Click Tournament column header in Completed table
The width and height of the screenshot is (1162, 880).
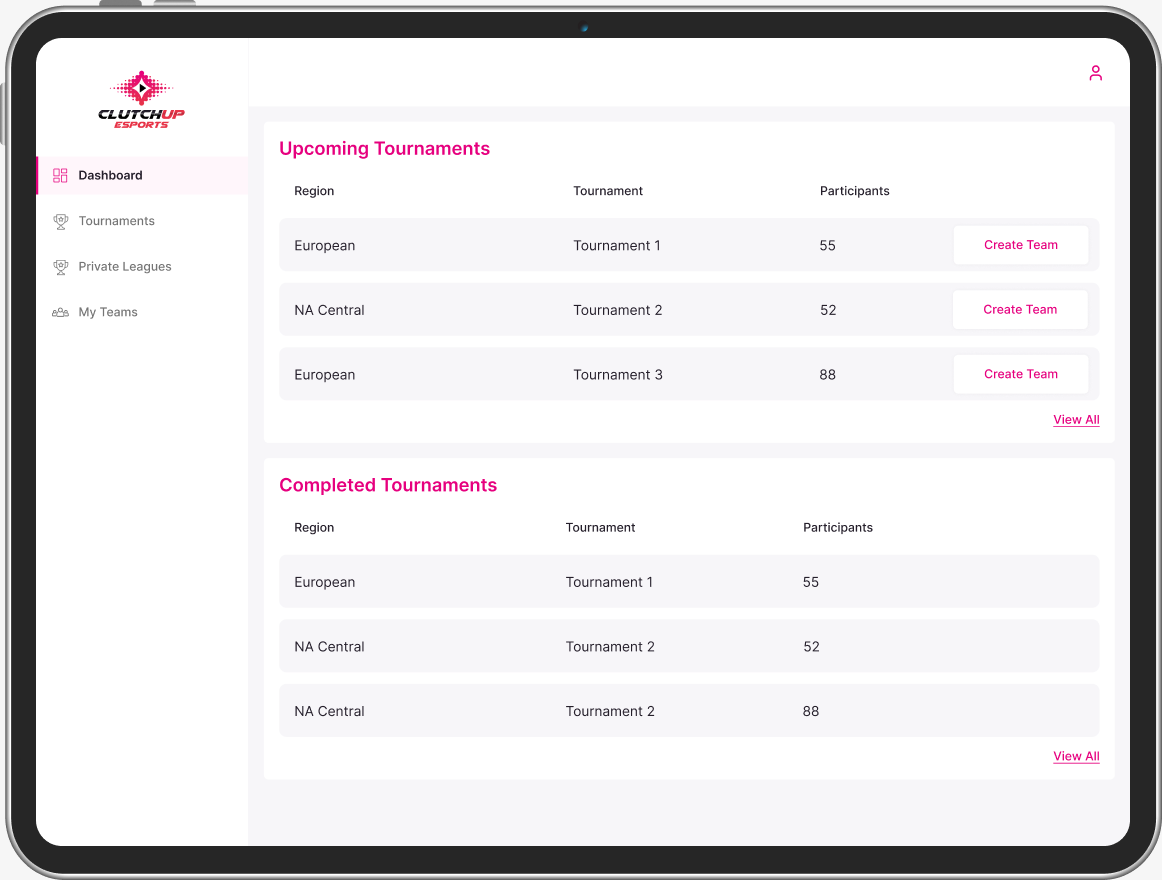(x=600, y=527)
